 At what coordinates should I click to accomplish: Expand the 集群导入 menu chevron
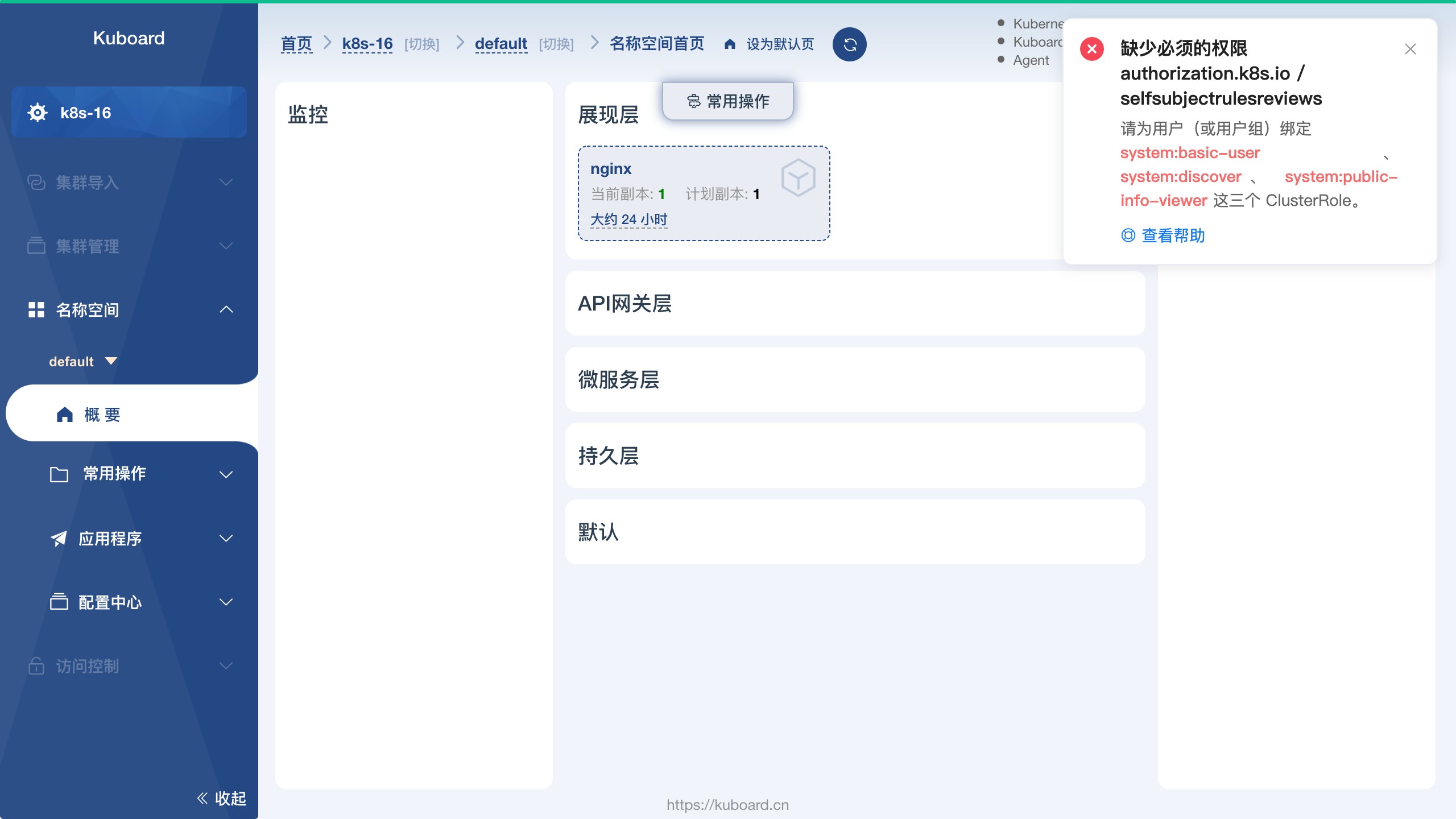(x=226, y=182)
